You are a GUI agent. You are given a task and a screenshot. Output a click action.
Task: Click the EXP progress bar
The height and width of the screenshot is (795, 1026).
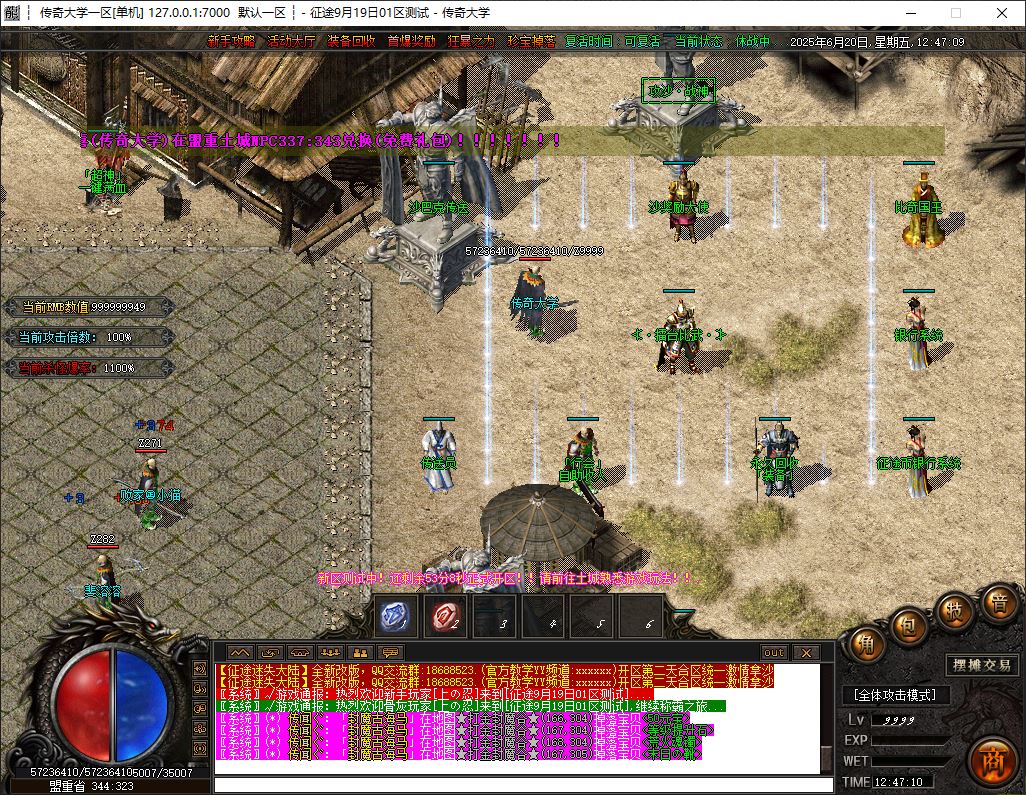pos(911,740)
